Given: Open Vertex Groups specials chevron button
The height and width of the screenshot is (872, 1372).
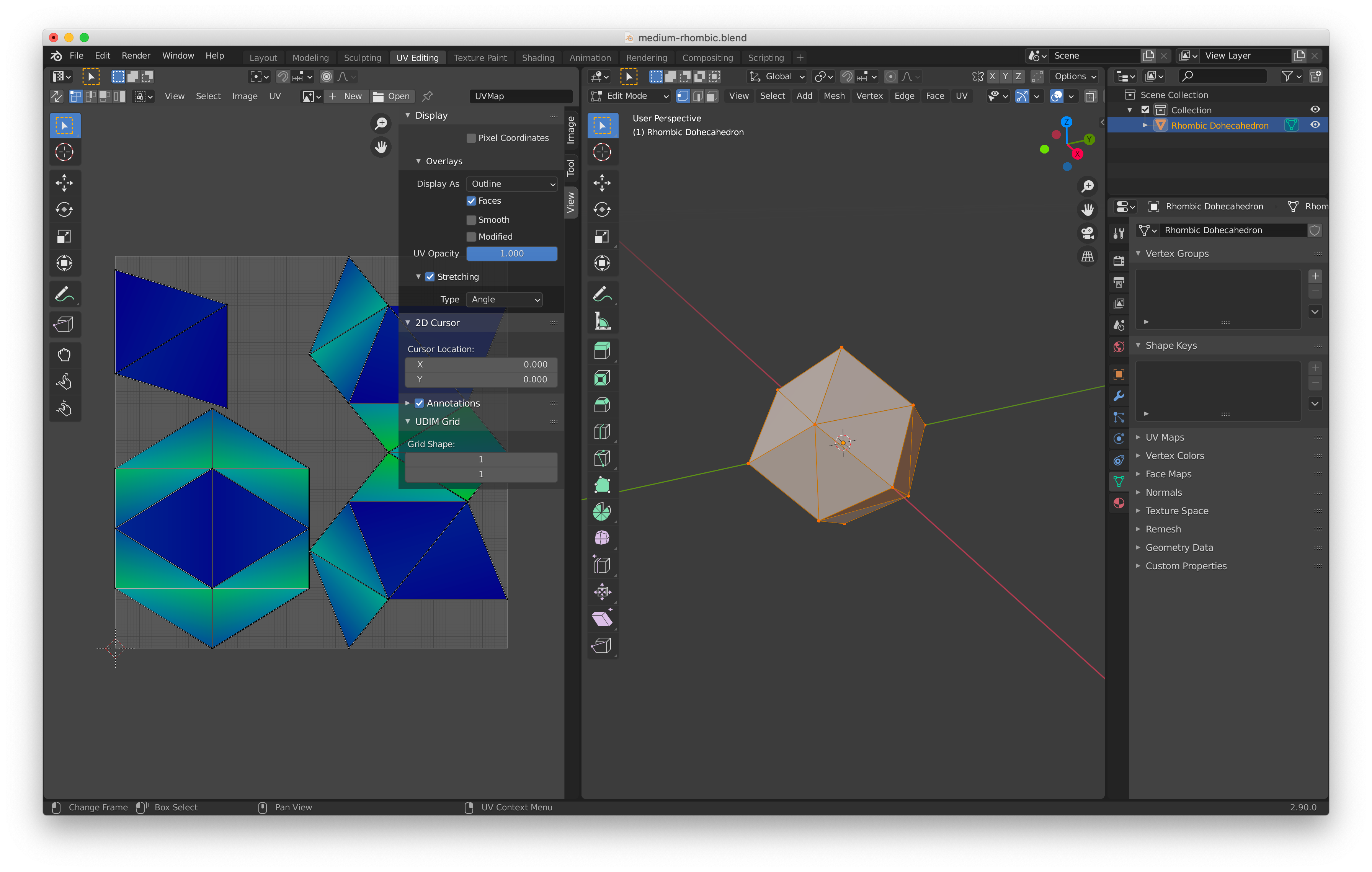Looking at the screenshot, I should pyautogui.click(x=1316, y=312).
